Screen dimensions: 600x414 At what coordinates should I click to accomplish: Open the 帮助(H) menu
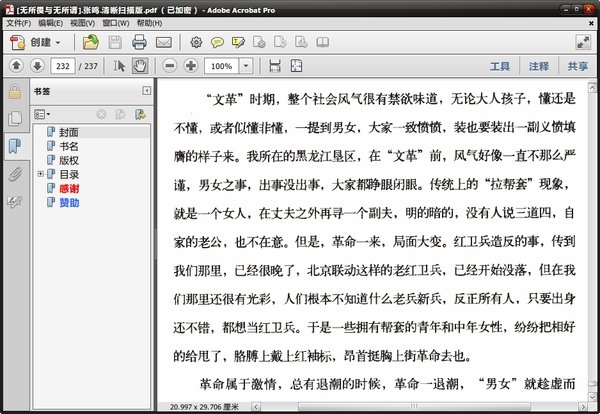point(149,22)
